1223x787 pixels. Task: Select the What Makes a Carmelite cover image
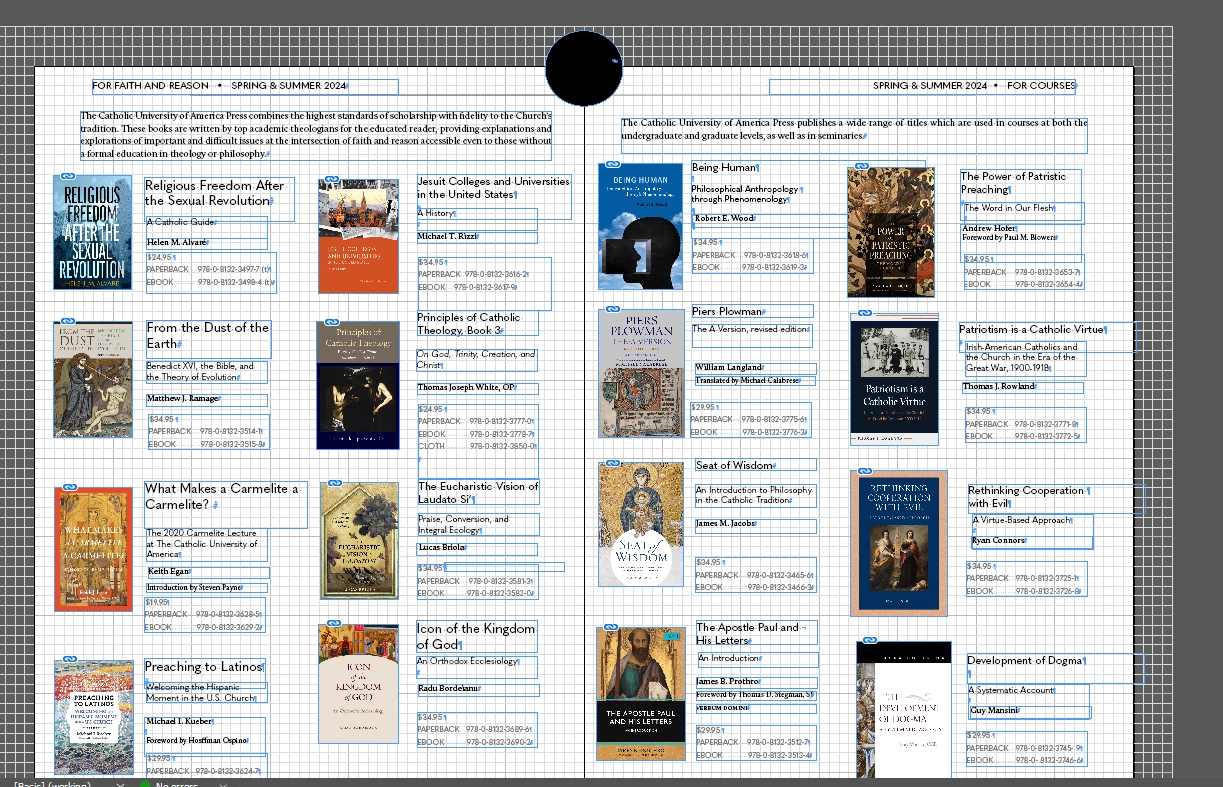point(93,549)
